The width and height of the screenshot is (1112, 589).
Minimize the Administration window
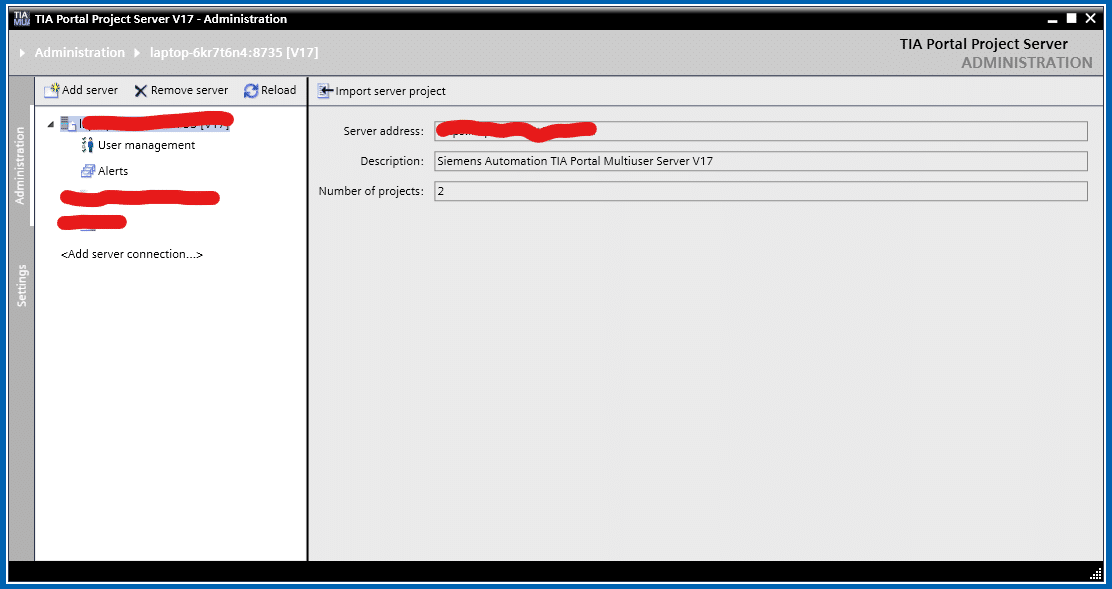(1053, 20)
